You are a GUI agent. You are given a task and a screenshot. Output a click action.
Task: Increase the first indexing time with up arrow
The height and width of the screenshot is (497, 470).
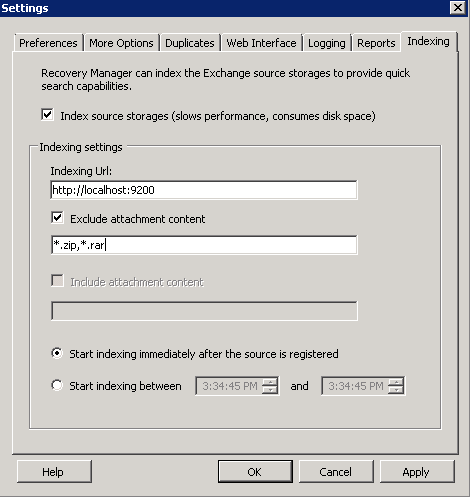(270, 382)
